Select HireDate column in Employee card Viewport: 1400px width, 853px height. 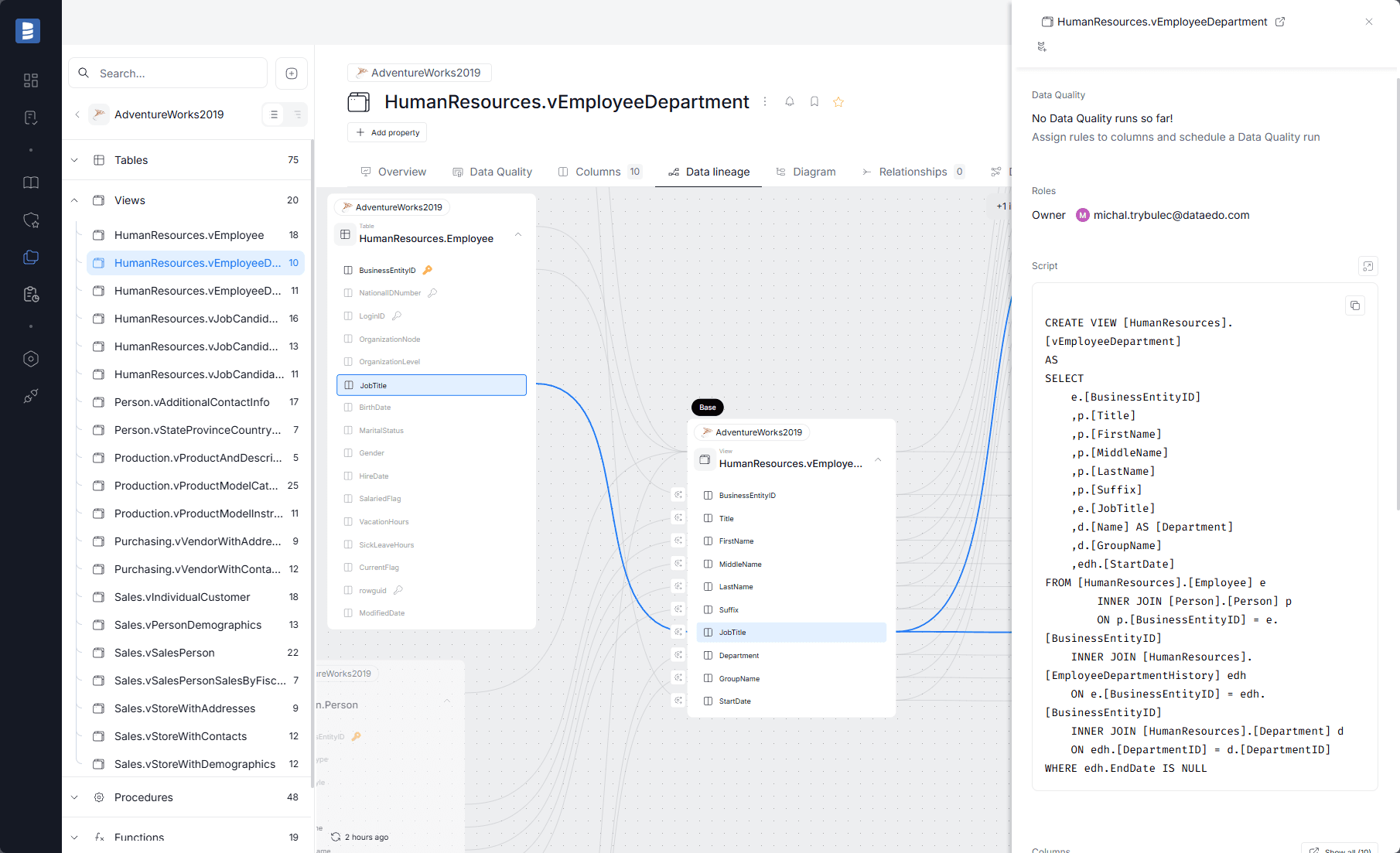pos(432,476)
